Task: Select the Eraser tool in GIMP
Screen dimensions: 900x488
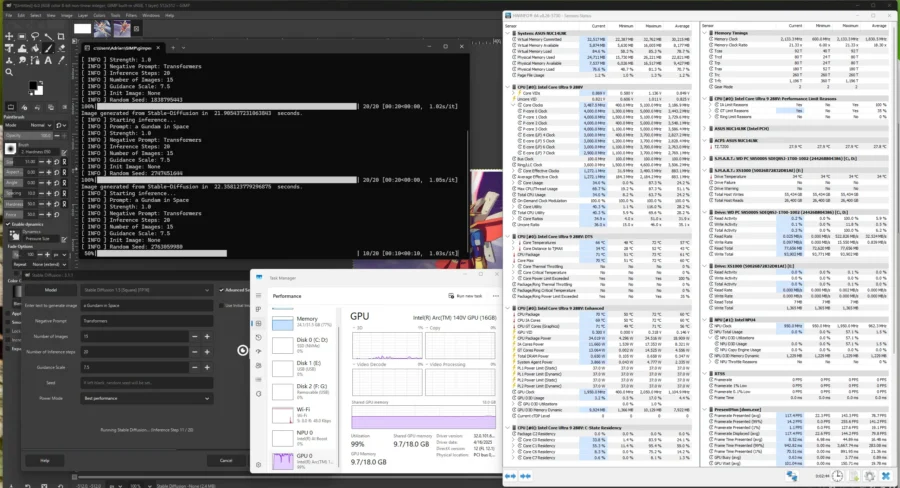Action: tap(61, 49)
